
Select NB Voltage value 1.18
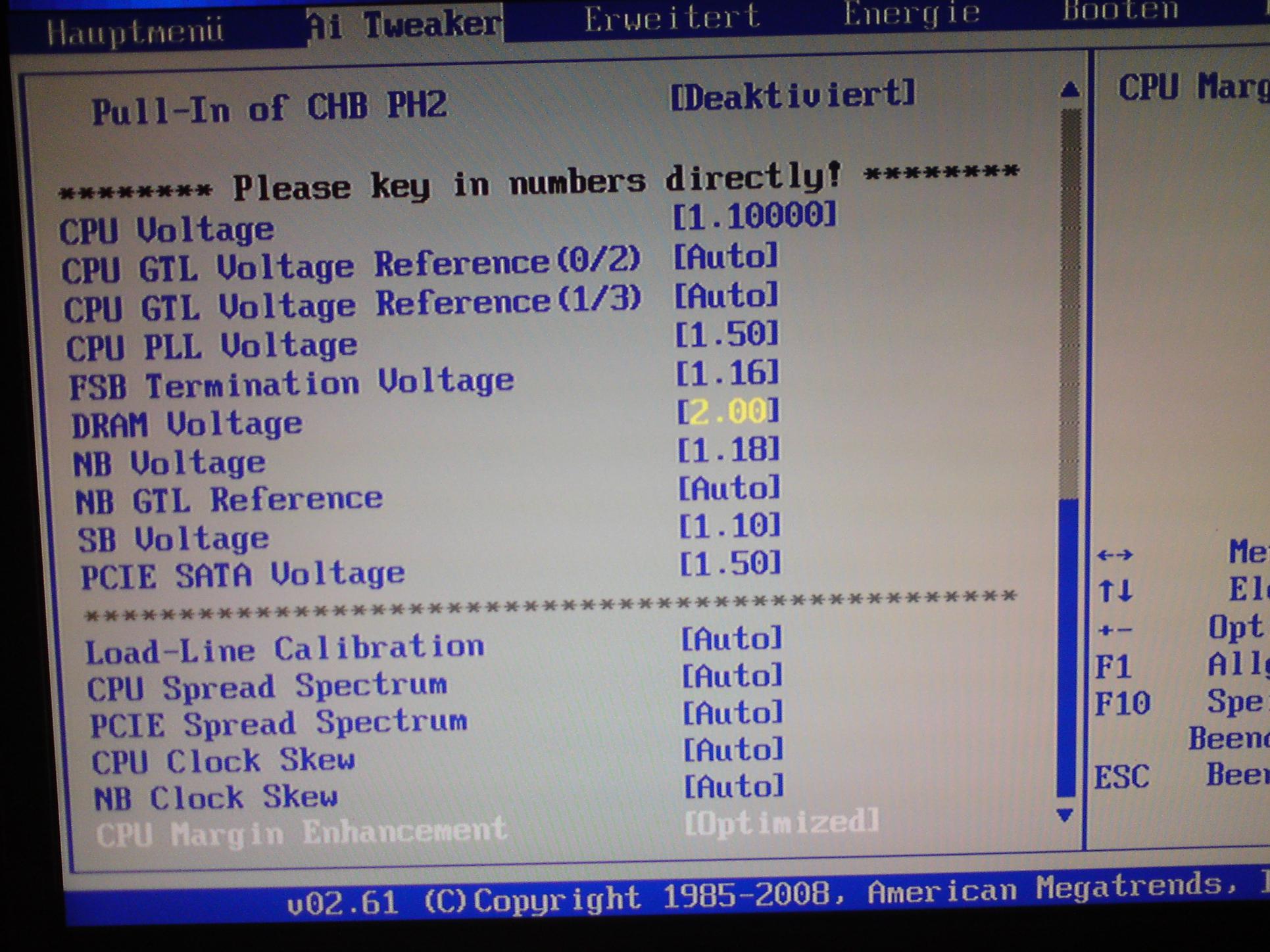[x=729, y=450]
